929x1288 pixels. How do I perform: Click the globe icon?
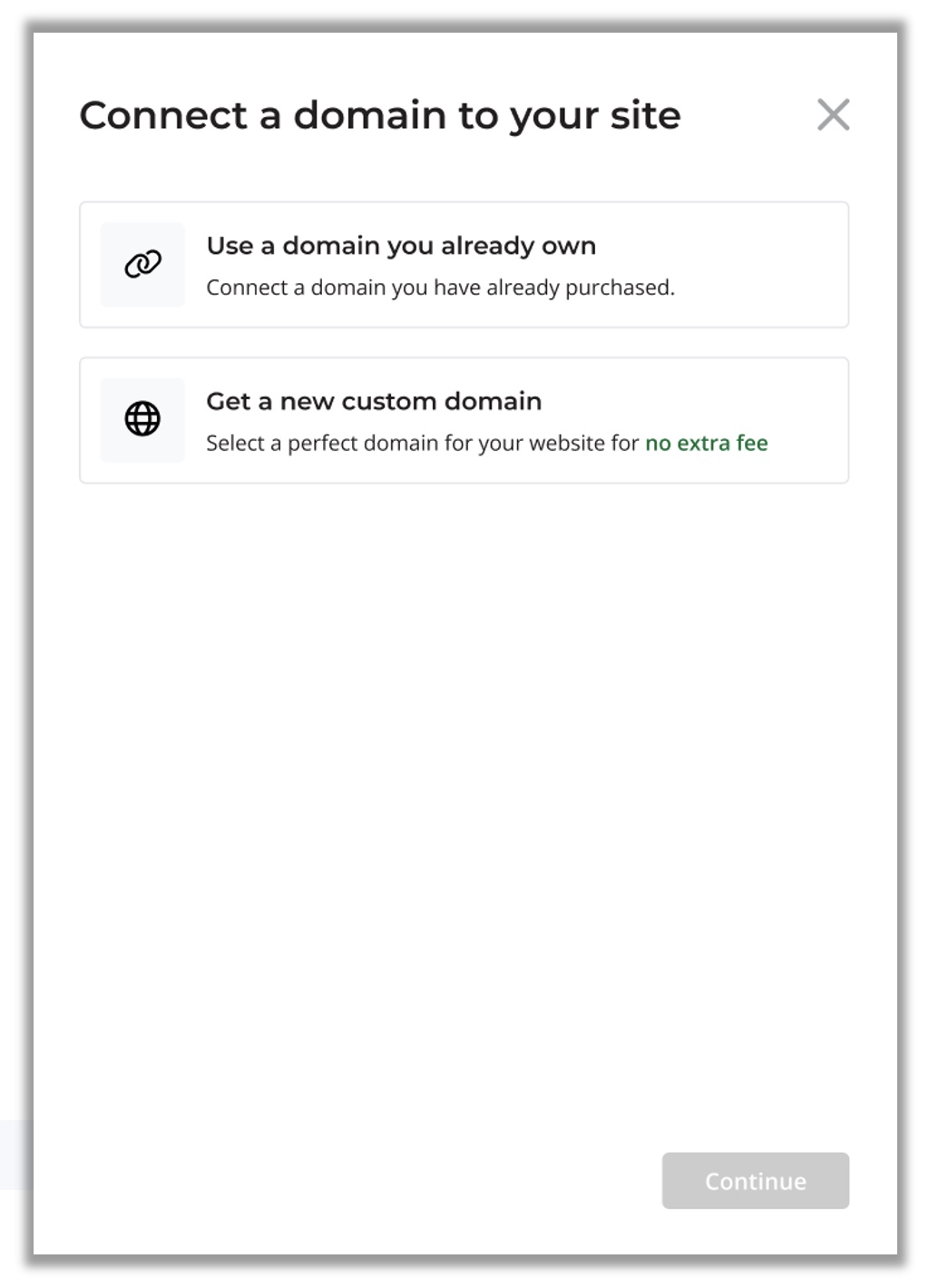(x=142, y=419)
